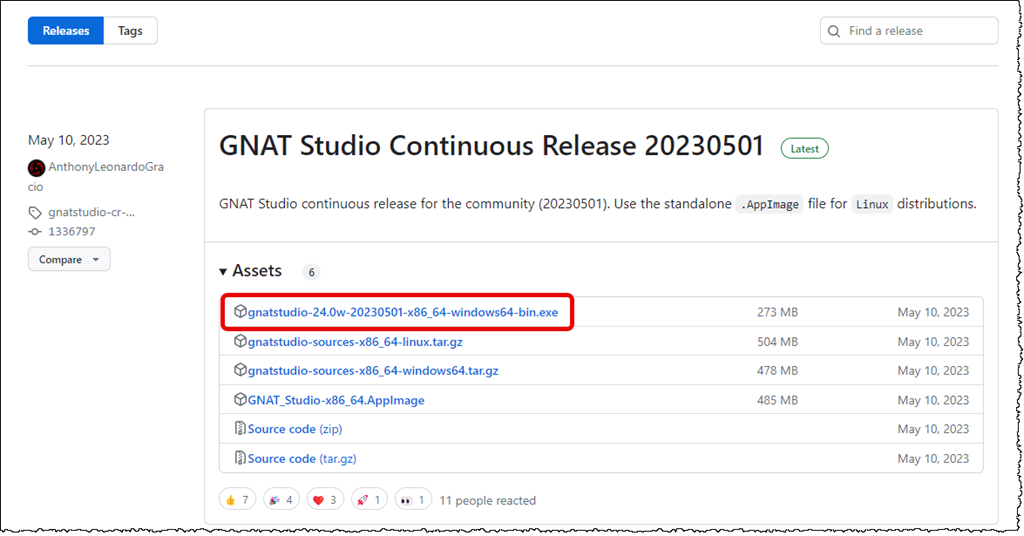Click the .AppImage code label in description
The height and width of the screenshot is (536, 1024).
[769, 204]
